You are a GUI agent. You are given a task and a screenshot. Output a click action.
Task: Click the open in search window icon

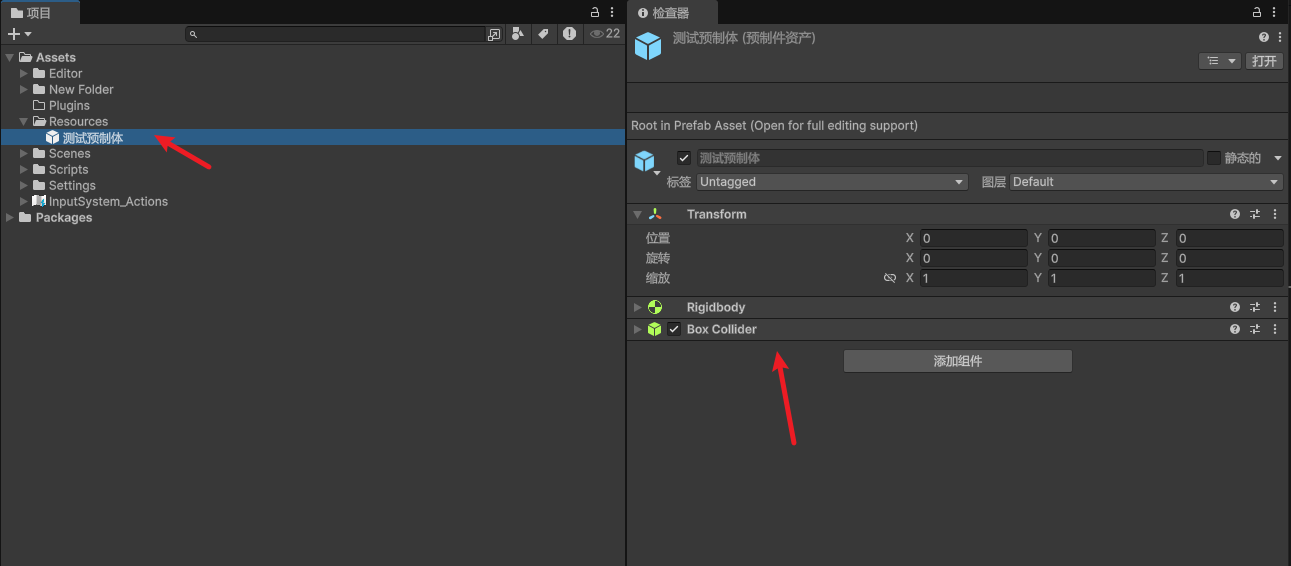tap(494, 34)
